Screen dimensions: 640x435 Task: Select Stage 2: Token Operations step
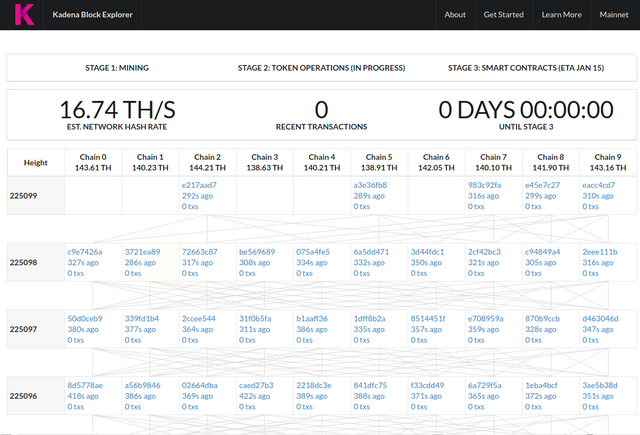(x=321, y=68)
